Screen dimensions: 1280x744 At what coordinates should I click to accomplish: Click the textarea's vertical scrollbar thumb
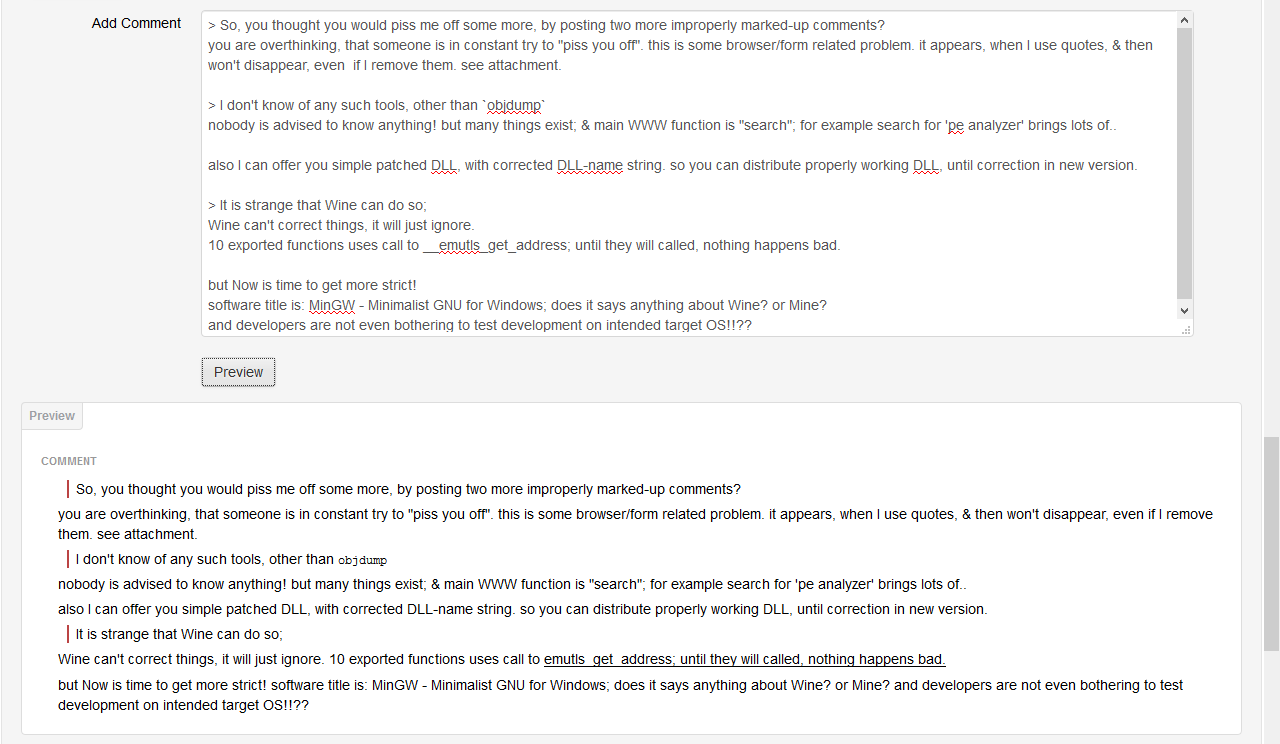coord(1184,163)
